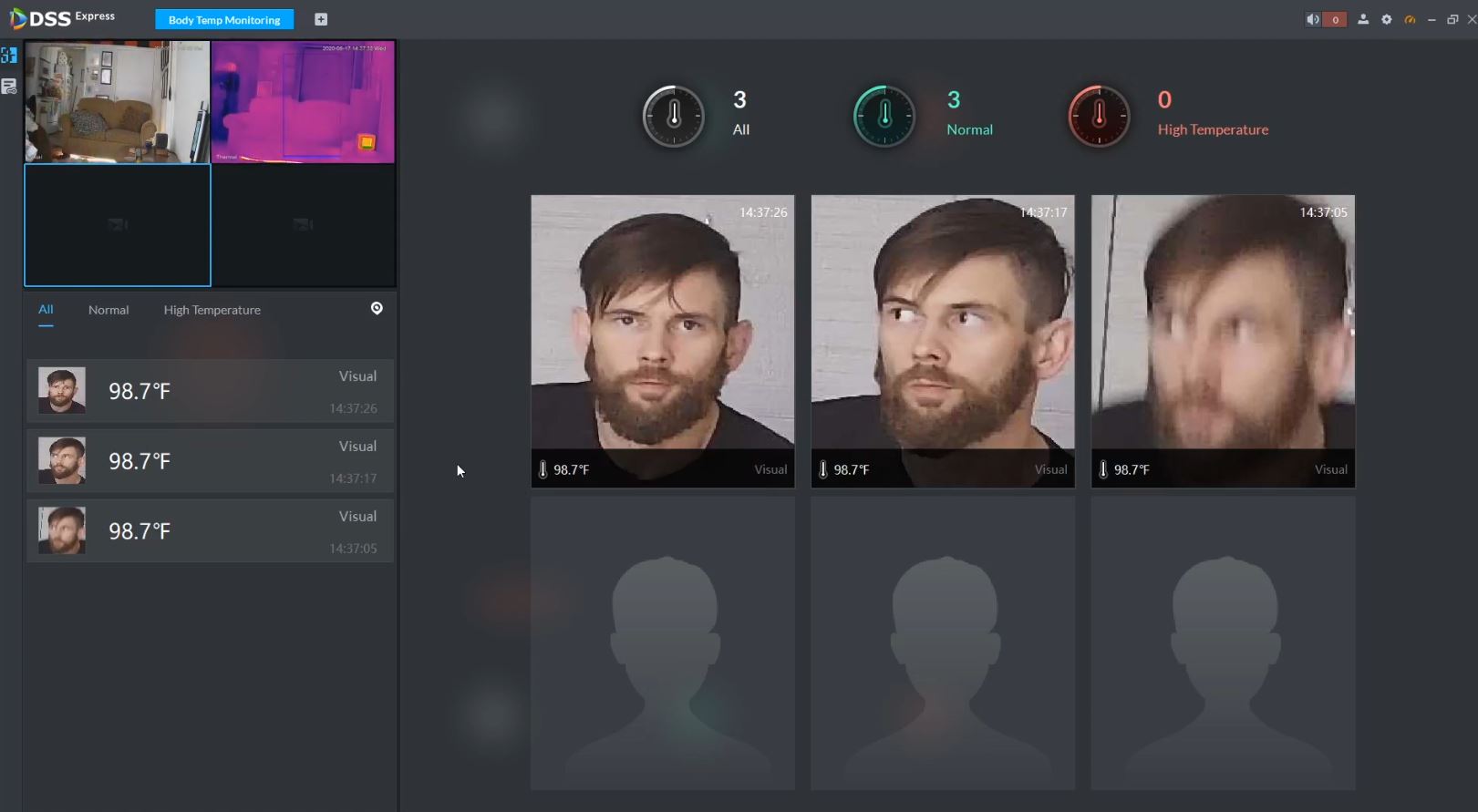Image resolution: width=1478 pixels, height=812 pixels.
Task: Click the first empty placeholder card
Action: (x=663, y=643)
